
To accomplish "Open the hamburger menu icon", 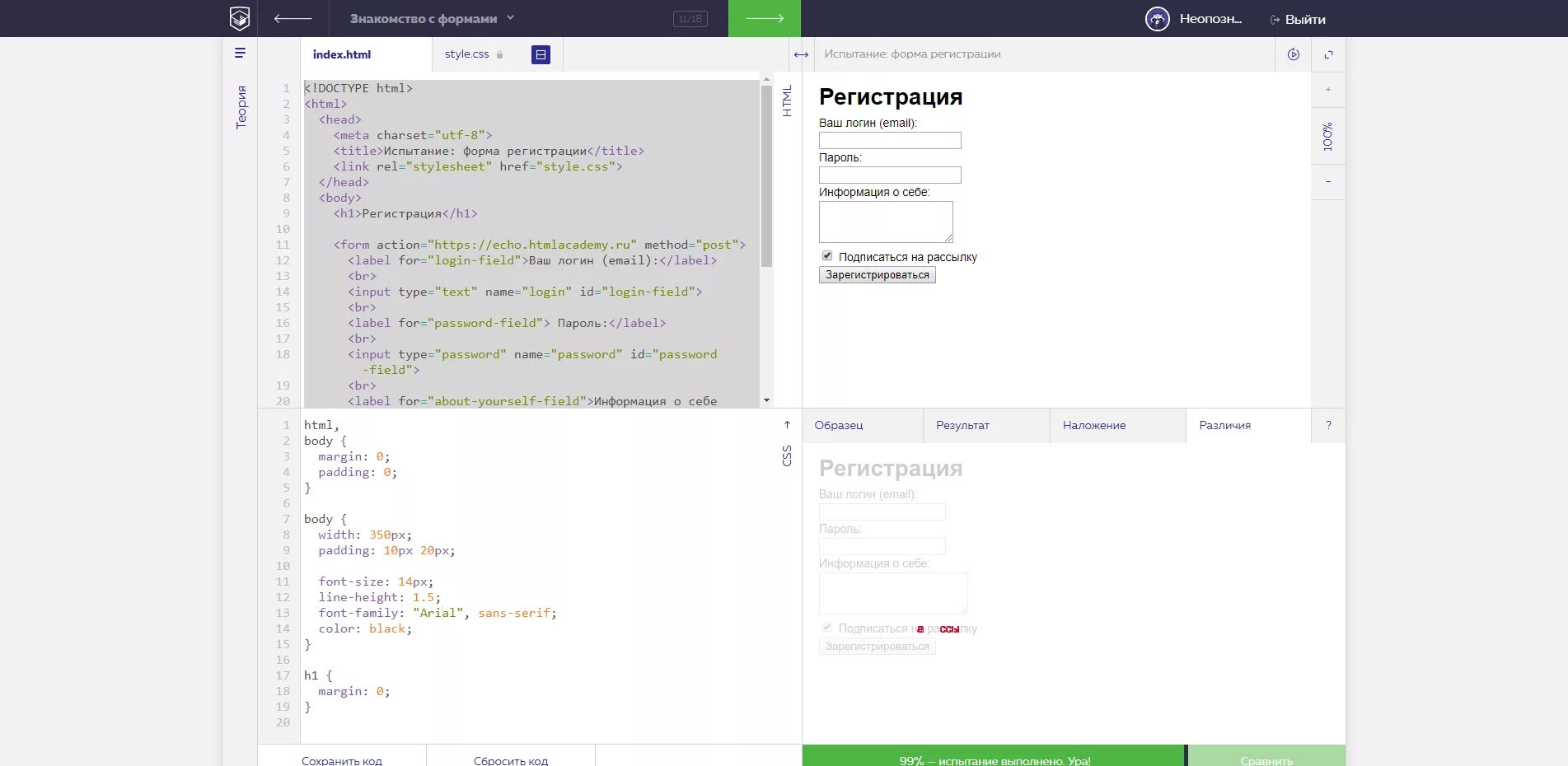I will point(240,53).
